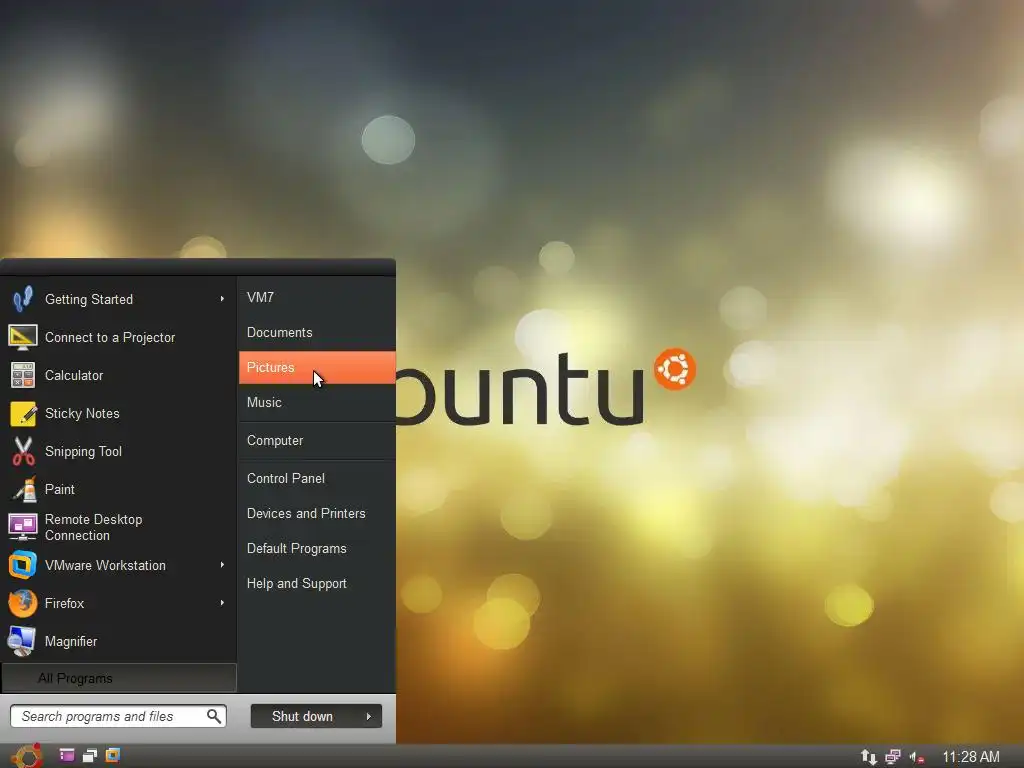
Task: Click the up-down arrows tray icon
Action: [869, 757]
